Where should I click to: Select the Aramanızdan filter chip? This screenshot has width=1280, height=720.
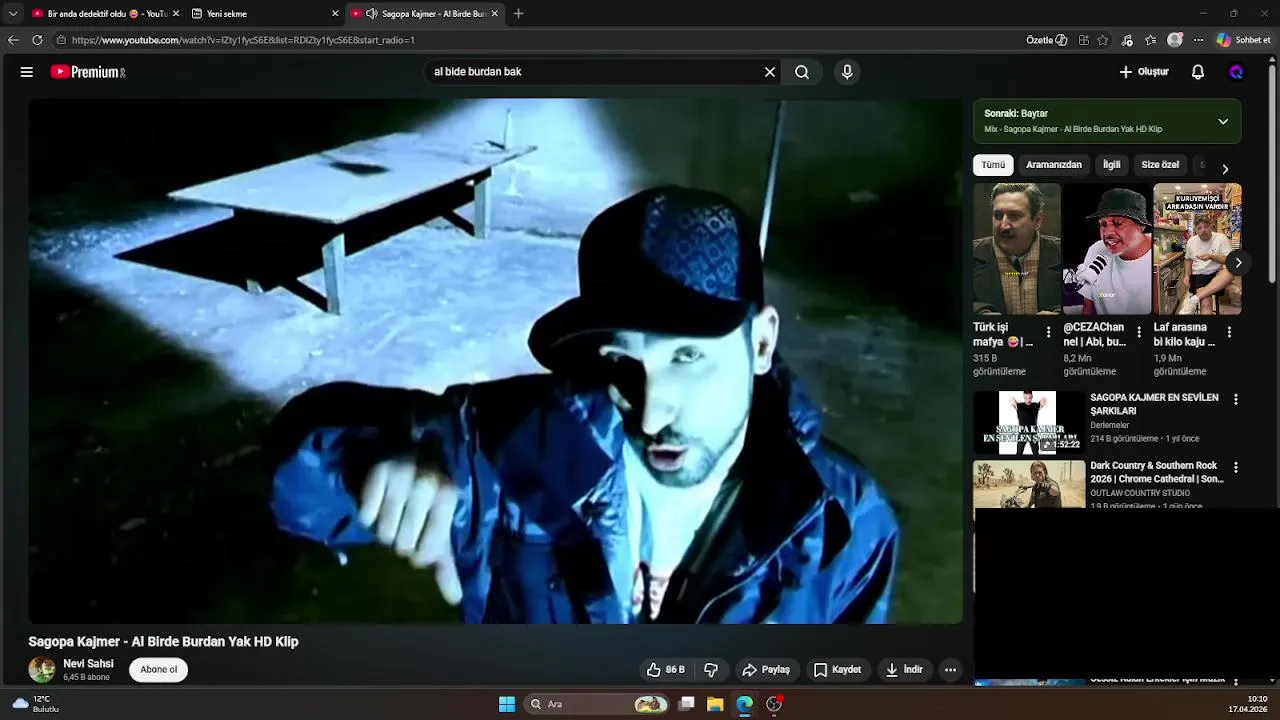[1054, 165]
